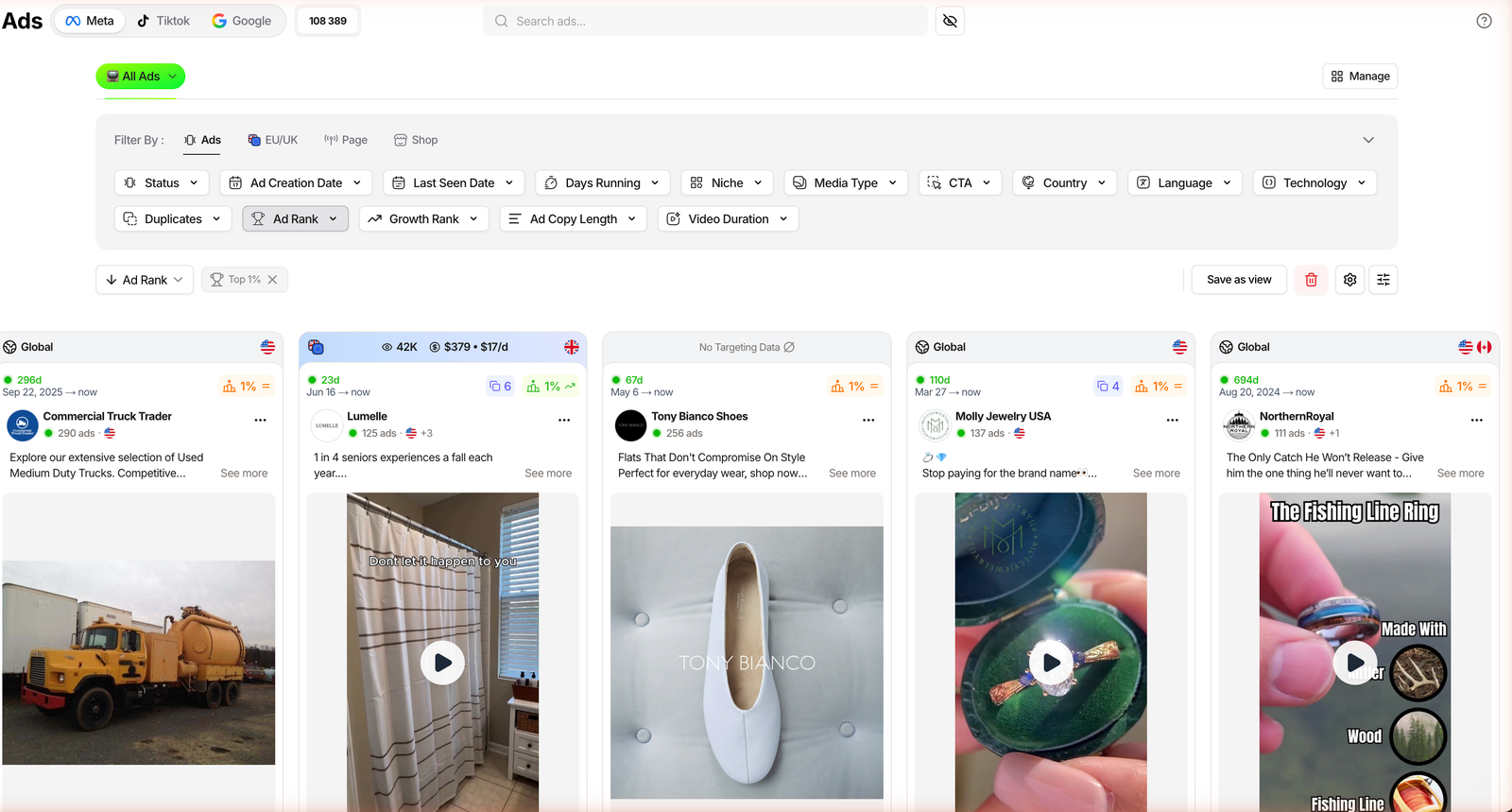Open the gear settings icon
This screenshot has width=1512, height=812.
click(1349, 280)
